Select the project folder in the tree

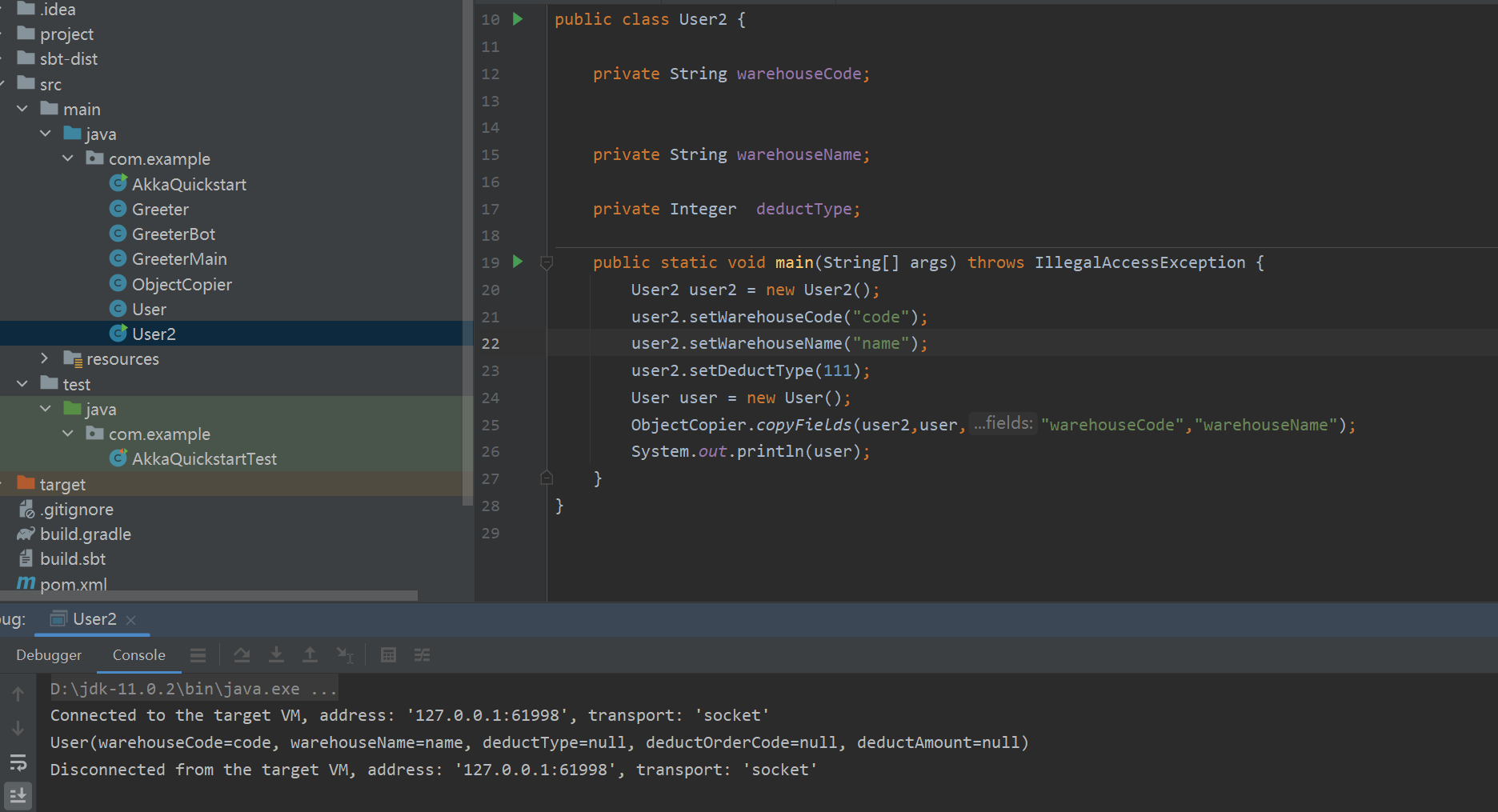(55, 34)
